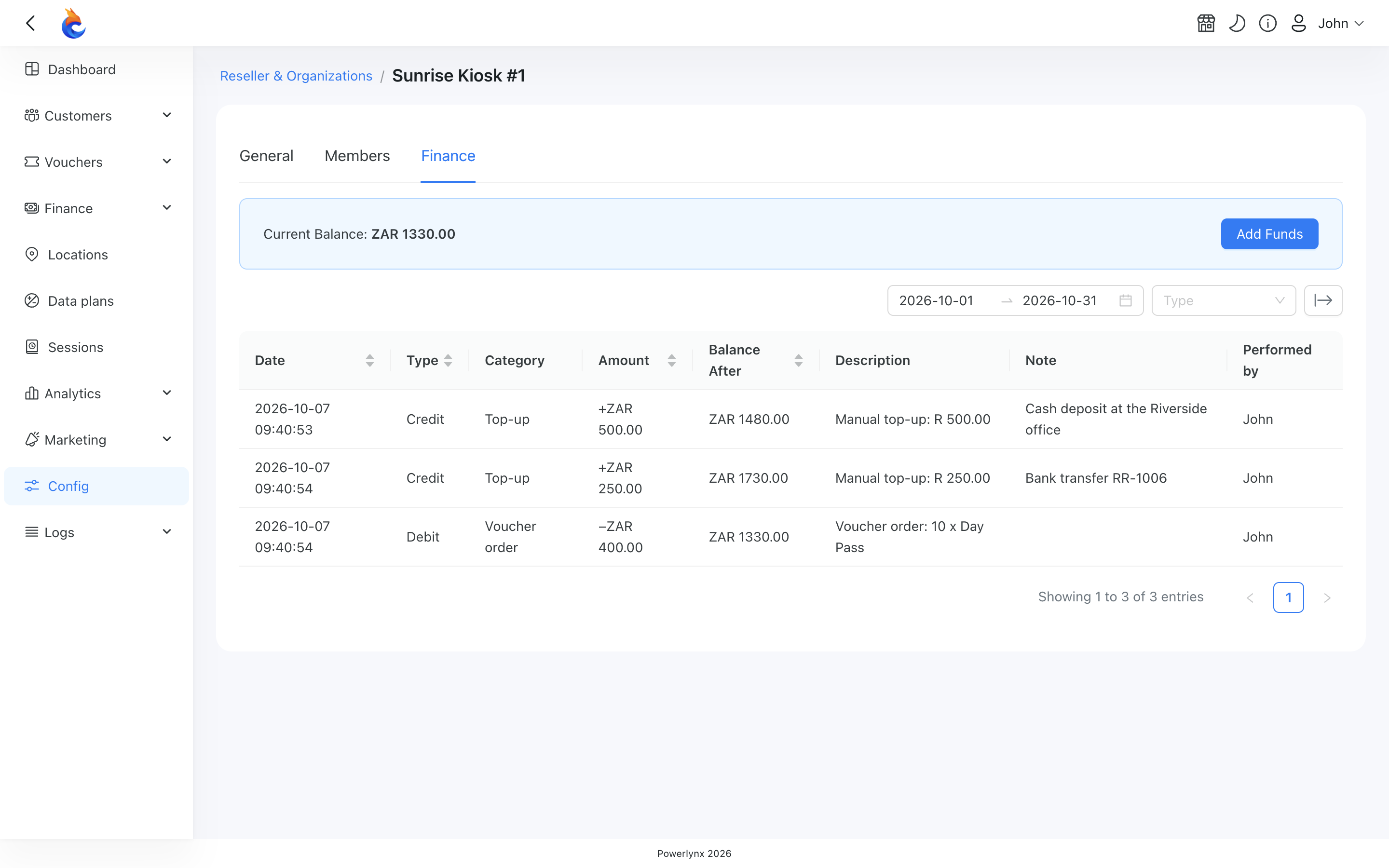Viewport: 1389px width, 868px height.
Task: Sort by Balance After column
Action: (756, 361)
